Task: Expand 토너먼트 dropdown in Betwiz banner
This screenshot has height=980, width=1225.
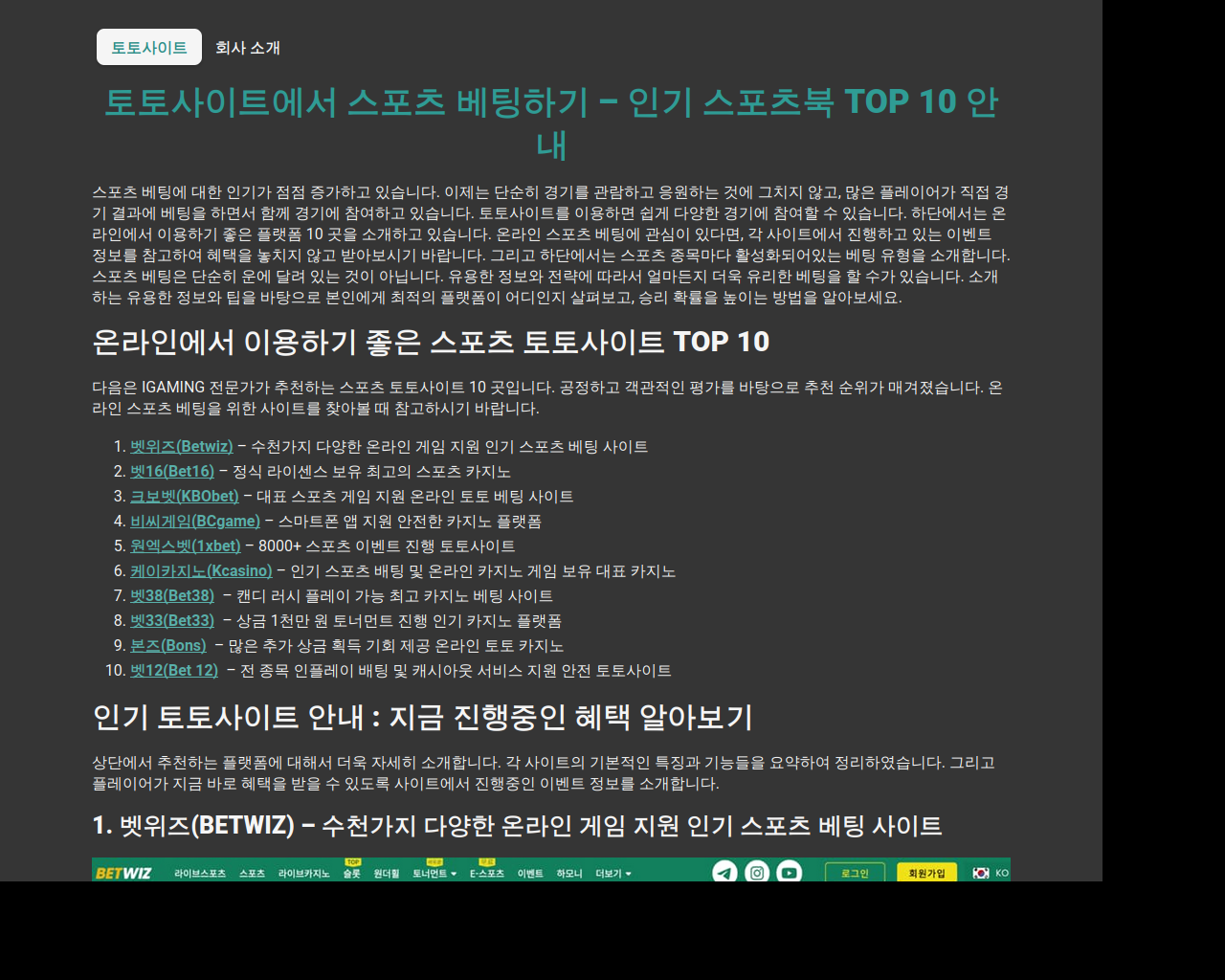Action: pos(434,874)
